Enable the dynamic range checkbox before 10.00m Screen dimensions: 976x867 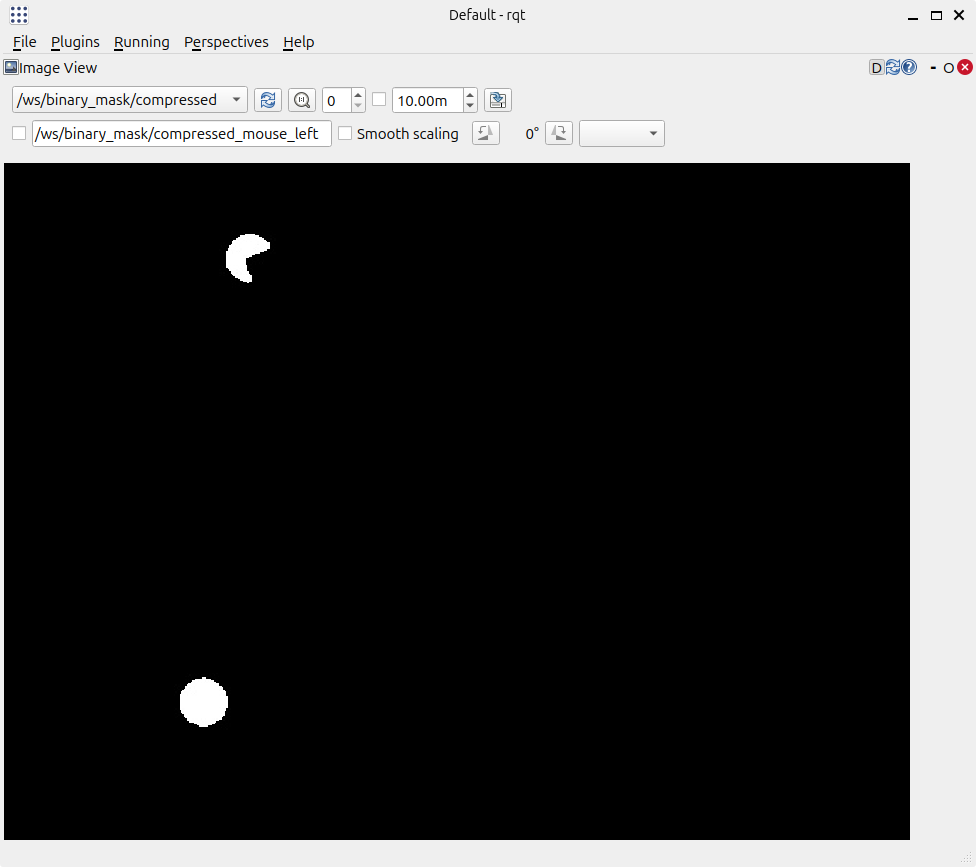(379, 99)
